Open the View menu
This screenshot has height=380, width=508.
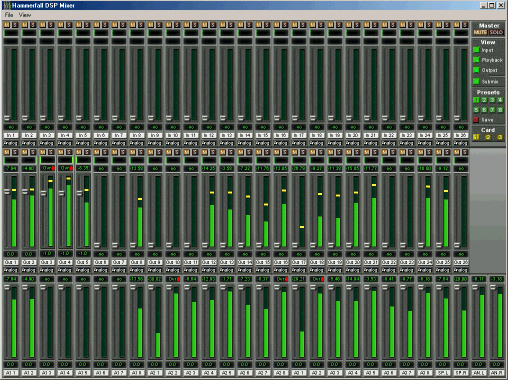click(x=25, y=15)
